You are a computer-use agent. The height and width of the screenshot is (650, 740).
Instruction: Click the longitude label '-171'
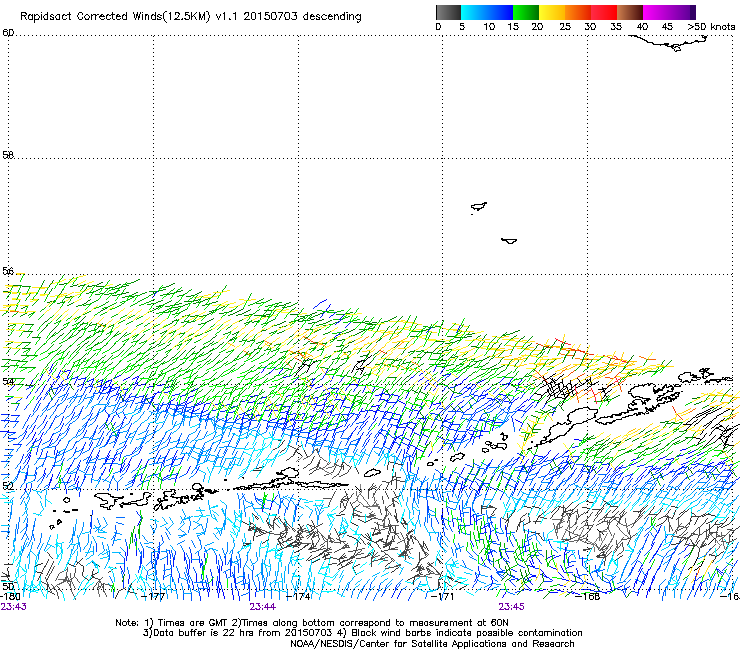(443, 596)
